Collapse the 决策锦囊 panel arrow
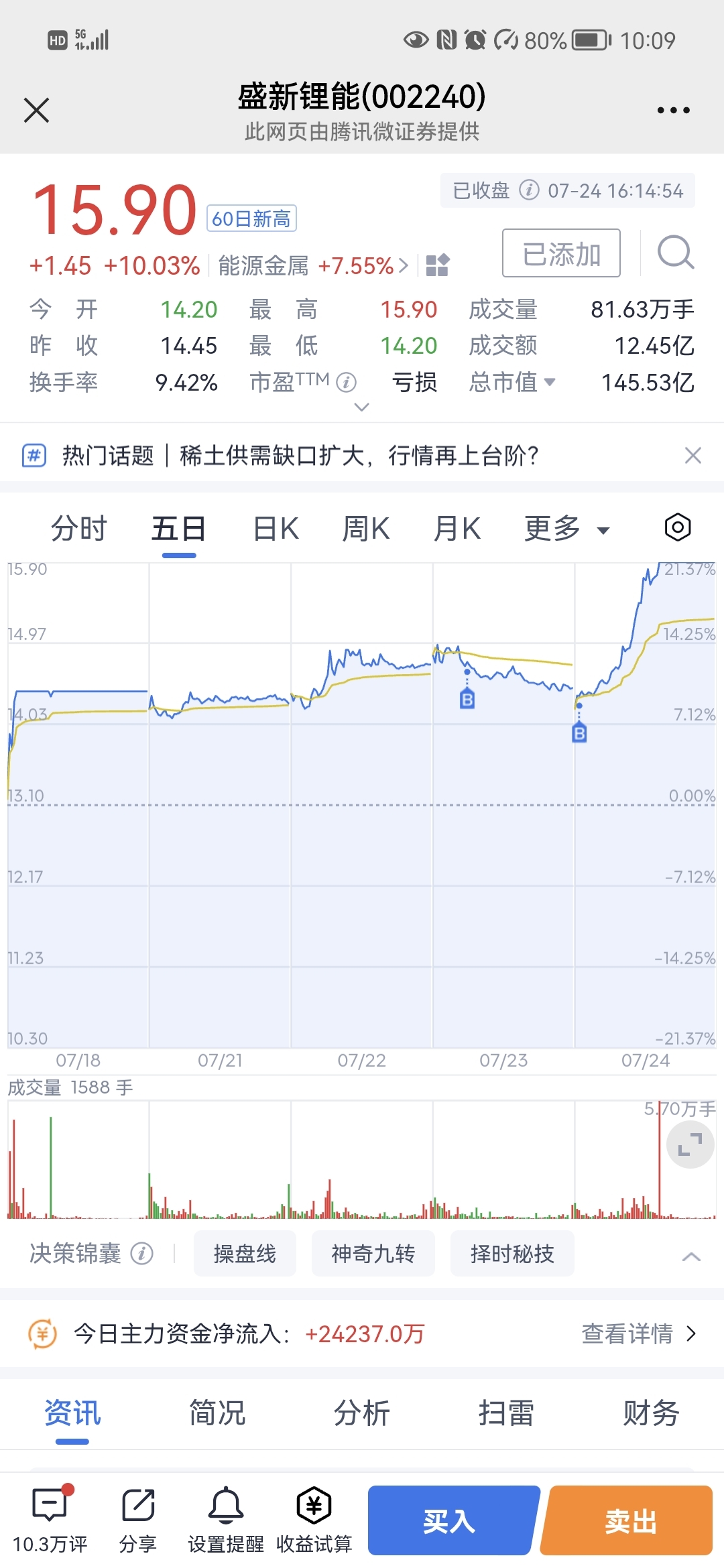Viewport: 724px width, 1568px height. pos(691,1256)
